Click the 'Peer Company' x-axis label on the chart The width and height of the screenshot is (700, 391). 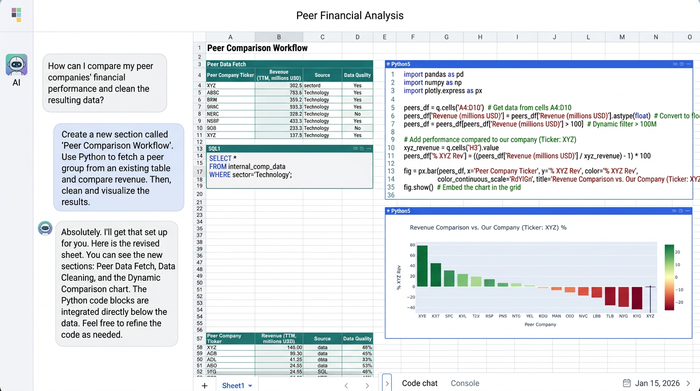pyautogui.click(x=540, y=324)
